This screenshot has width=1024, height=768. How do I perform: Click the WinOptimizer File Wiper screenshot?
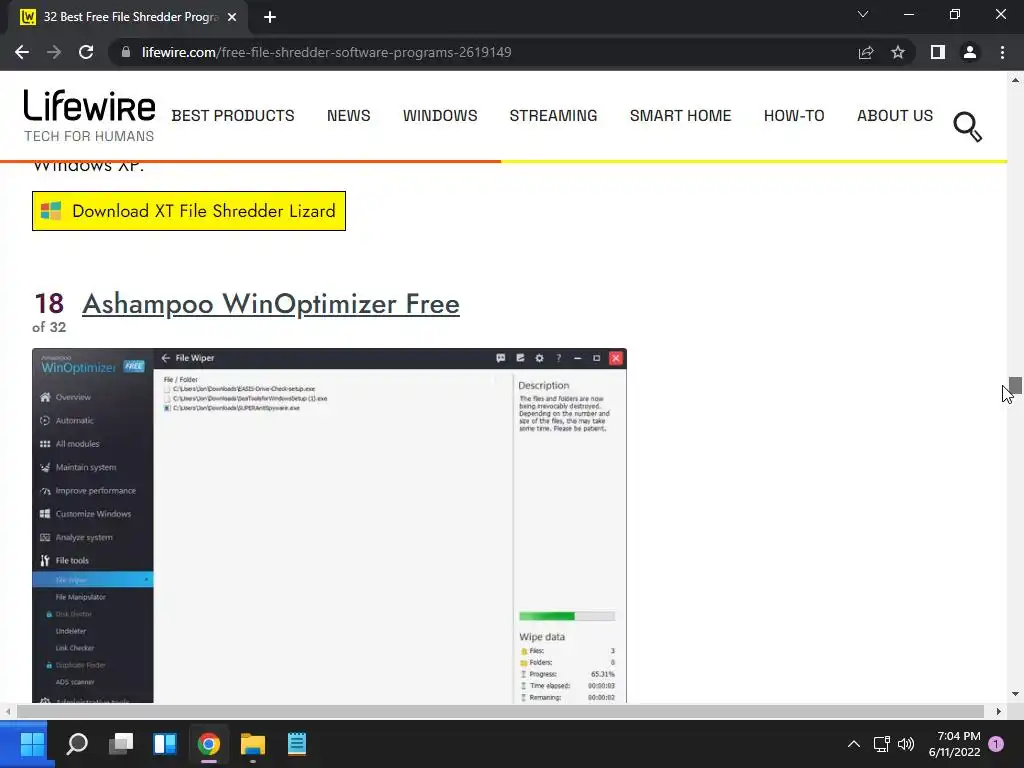(x=329, y=526)
